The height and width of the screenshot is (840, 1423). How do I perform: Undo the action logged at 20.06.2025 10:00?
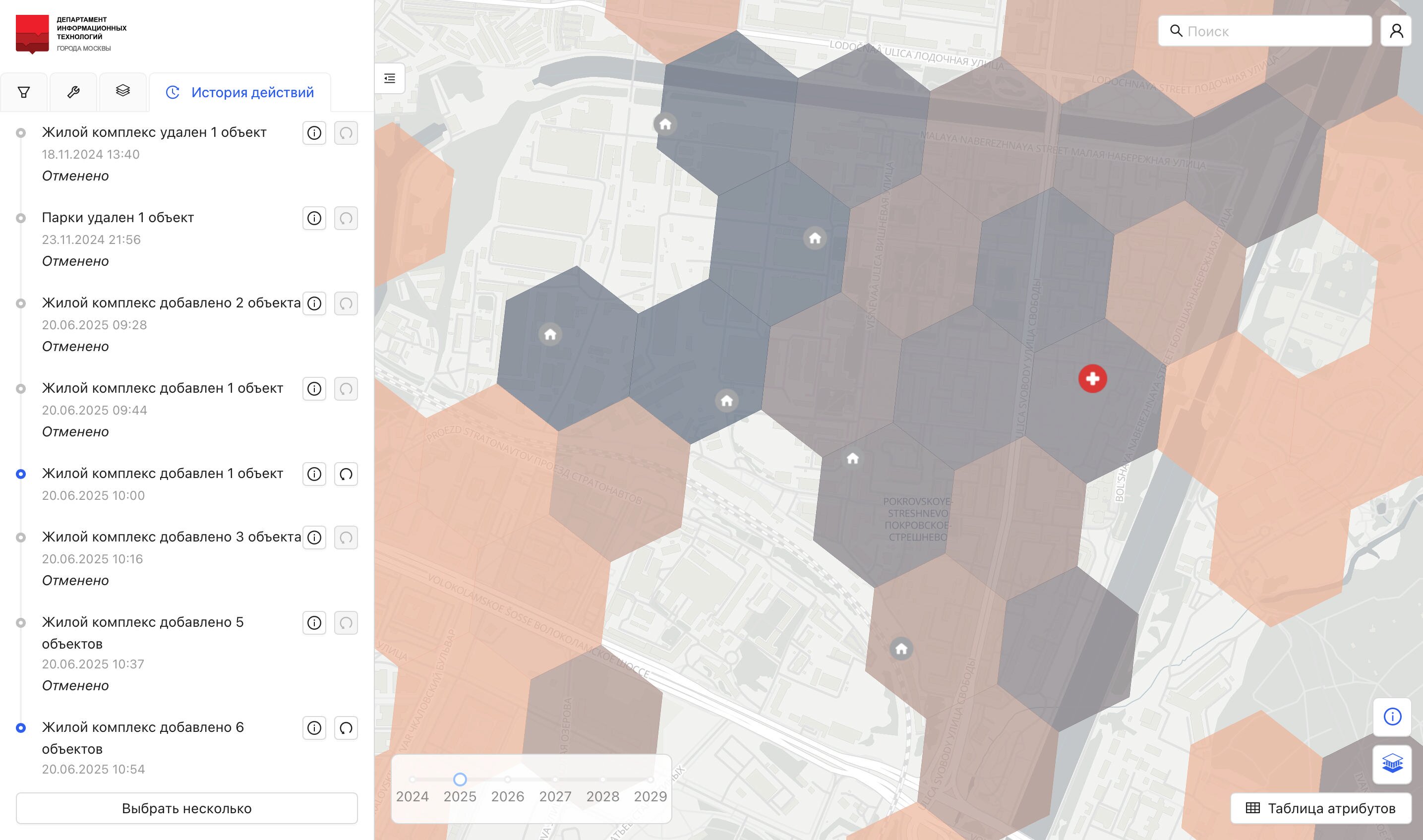point(346,475)
